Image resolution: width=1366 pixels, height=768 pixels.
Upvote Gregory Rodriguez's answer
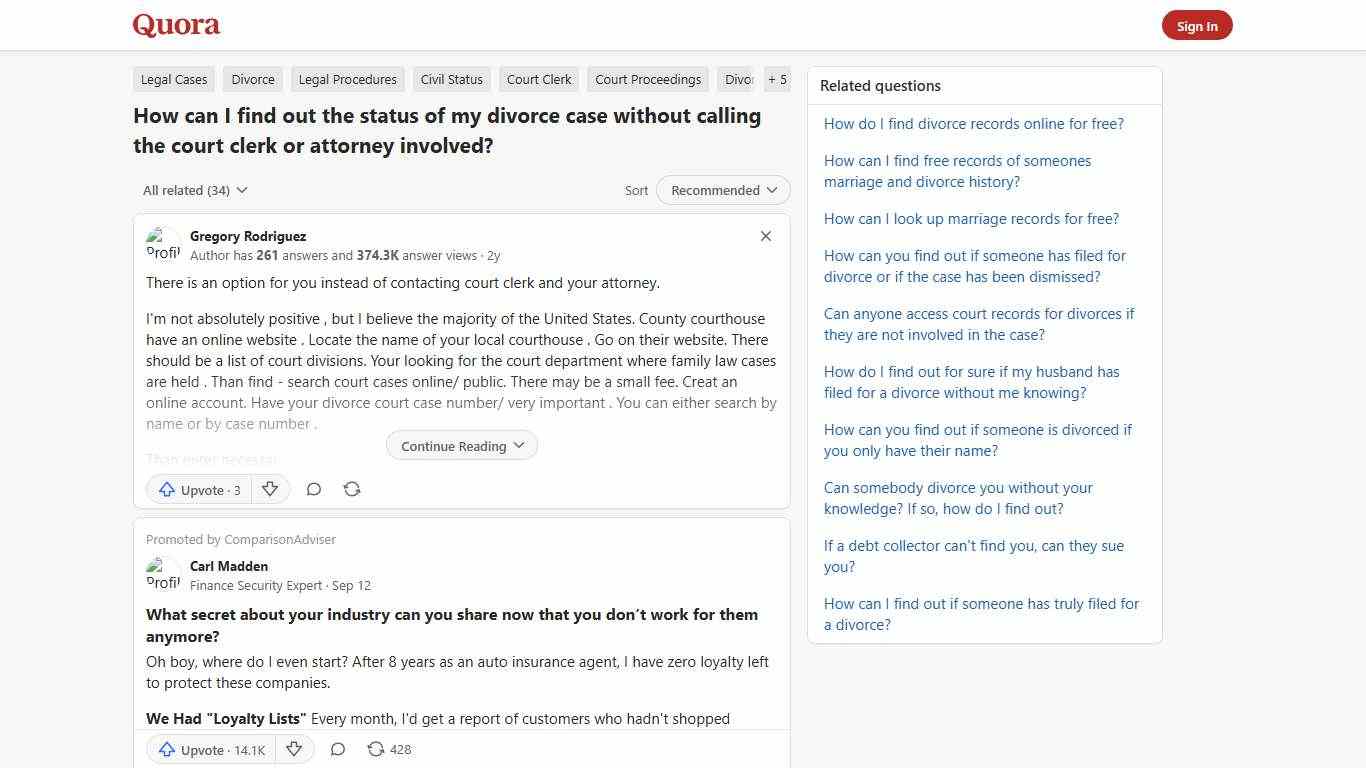click(197, 489)
